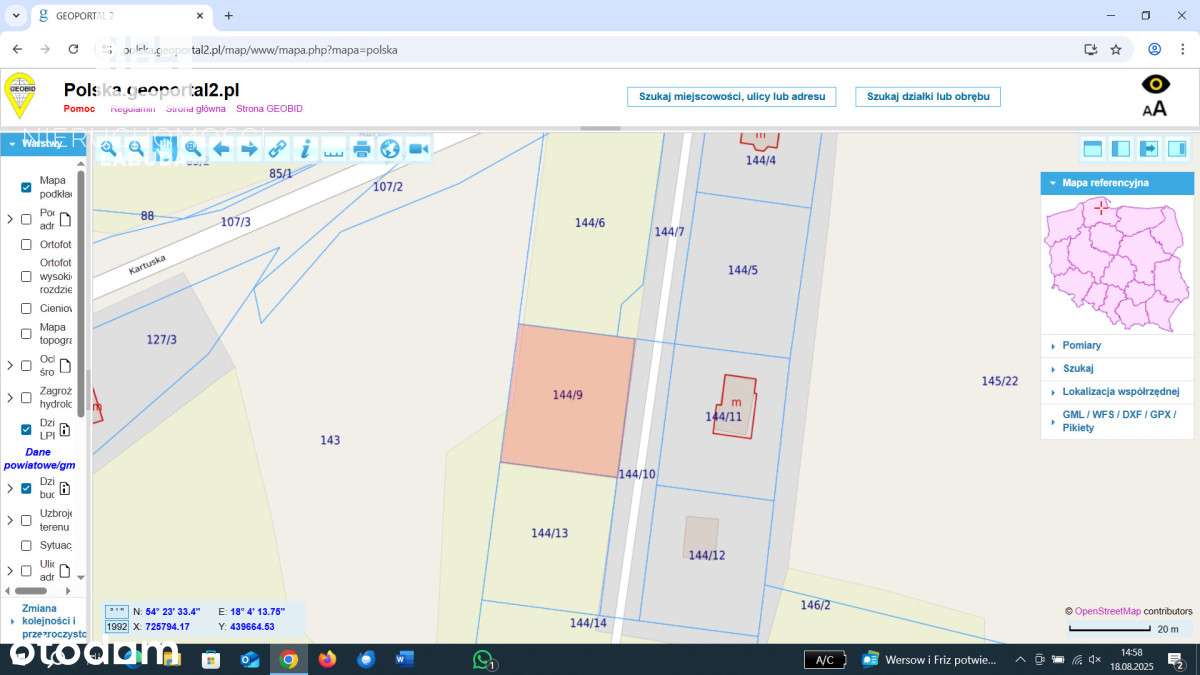Go to next map view arrow
The width and height of the screenshot is (1200, 675).
click(x=249, y=149)
